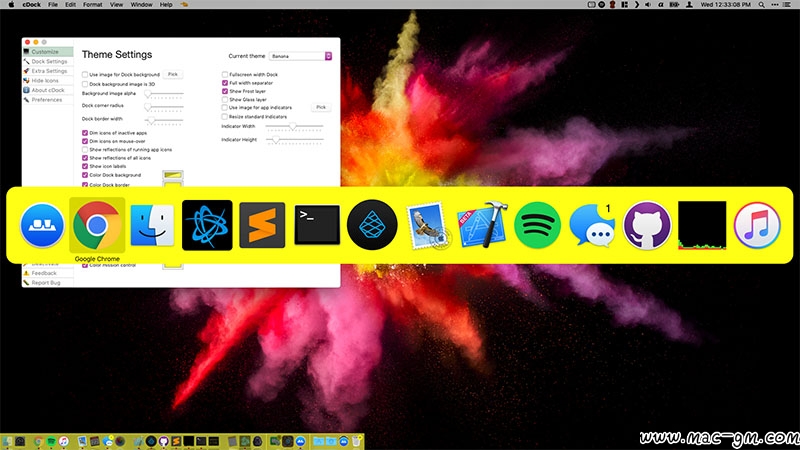Click the volume icon in menu bar
800x450 pixels.
tap(648, 5)
